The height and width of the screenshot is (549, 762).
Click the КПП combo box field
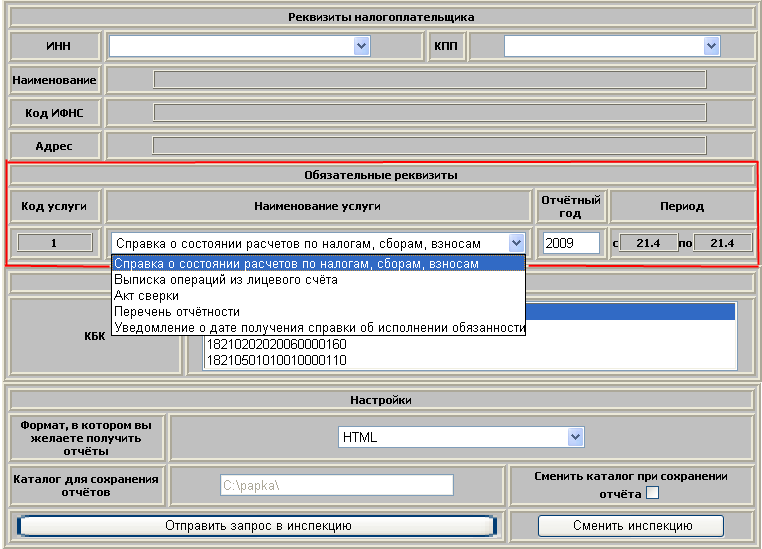point(611,46)
